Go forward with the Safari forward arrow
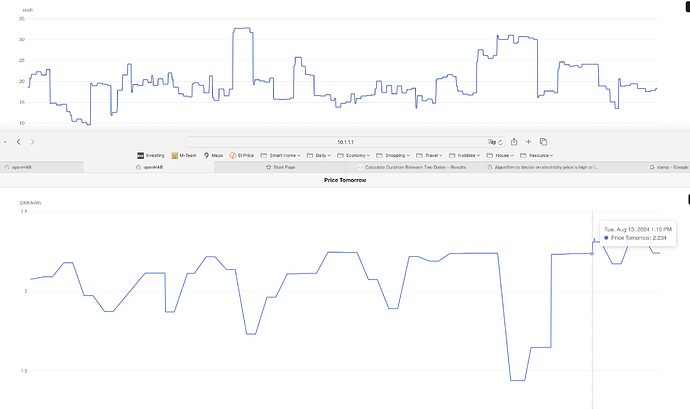 tap(32, 142)
